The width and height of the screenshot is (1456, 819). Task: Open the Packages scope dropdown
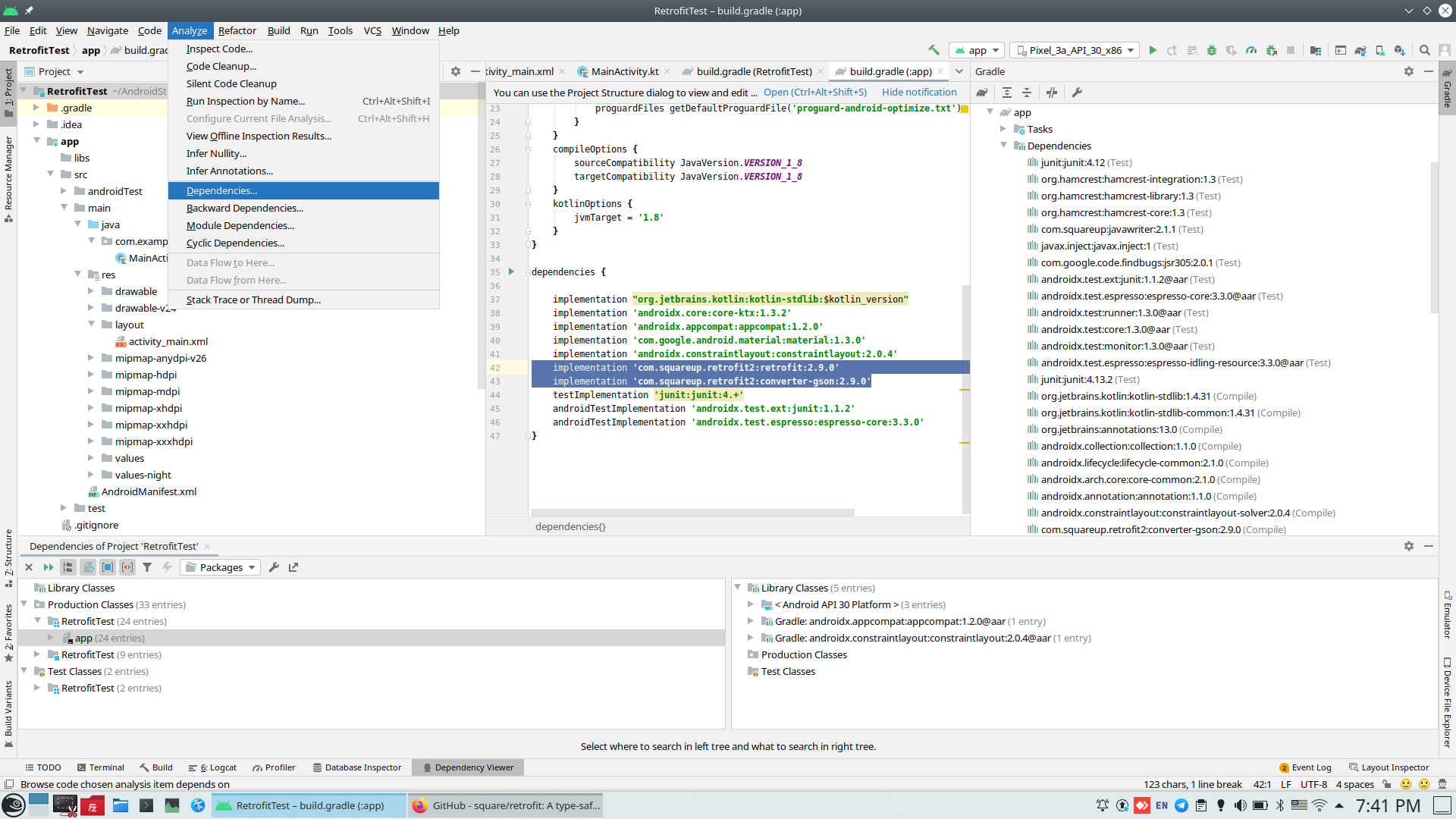(x=221, y=567)
